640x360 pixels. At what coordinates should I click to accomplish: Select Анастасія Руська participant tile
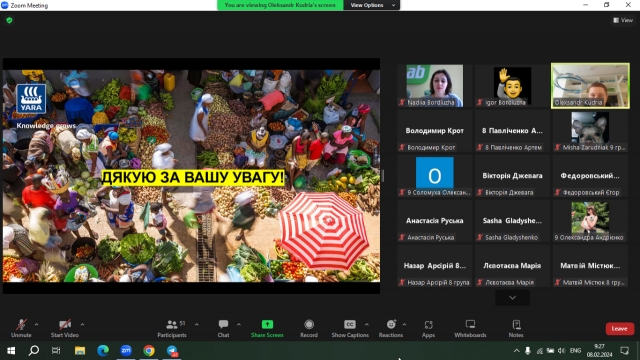pyautogui.click(x=434, y=221)
